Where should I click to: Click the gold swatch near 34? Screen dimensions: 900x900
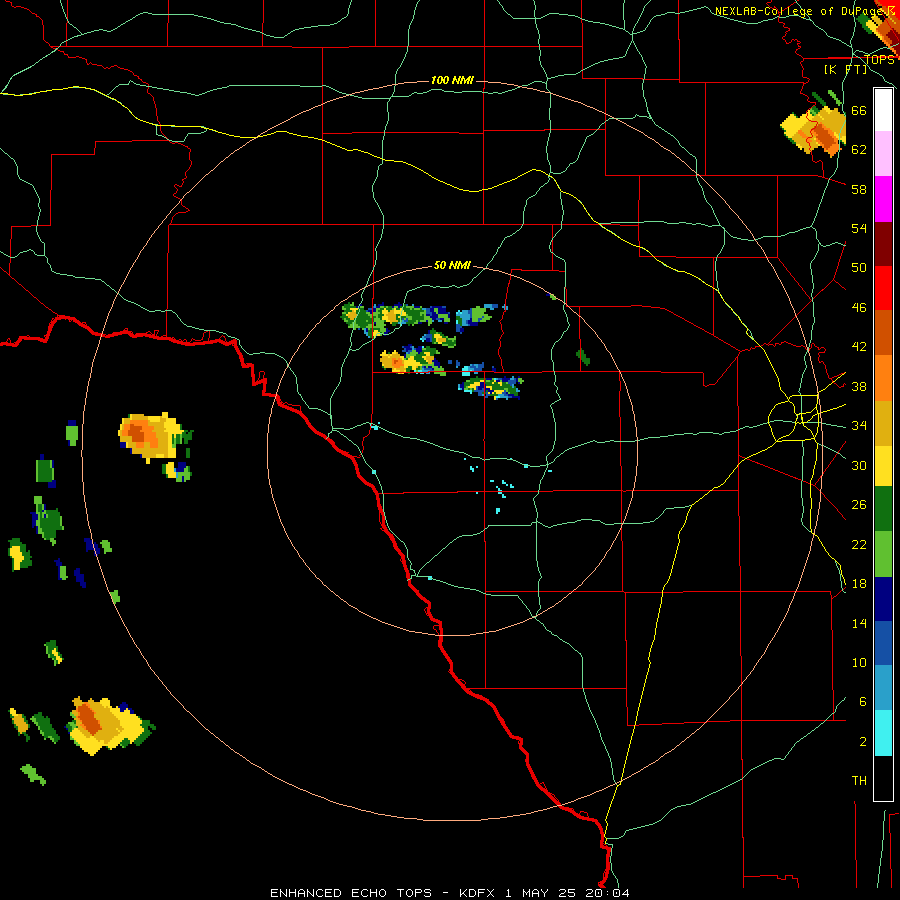(883, 423)
